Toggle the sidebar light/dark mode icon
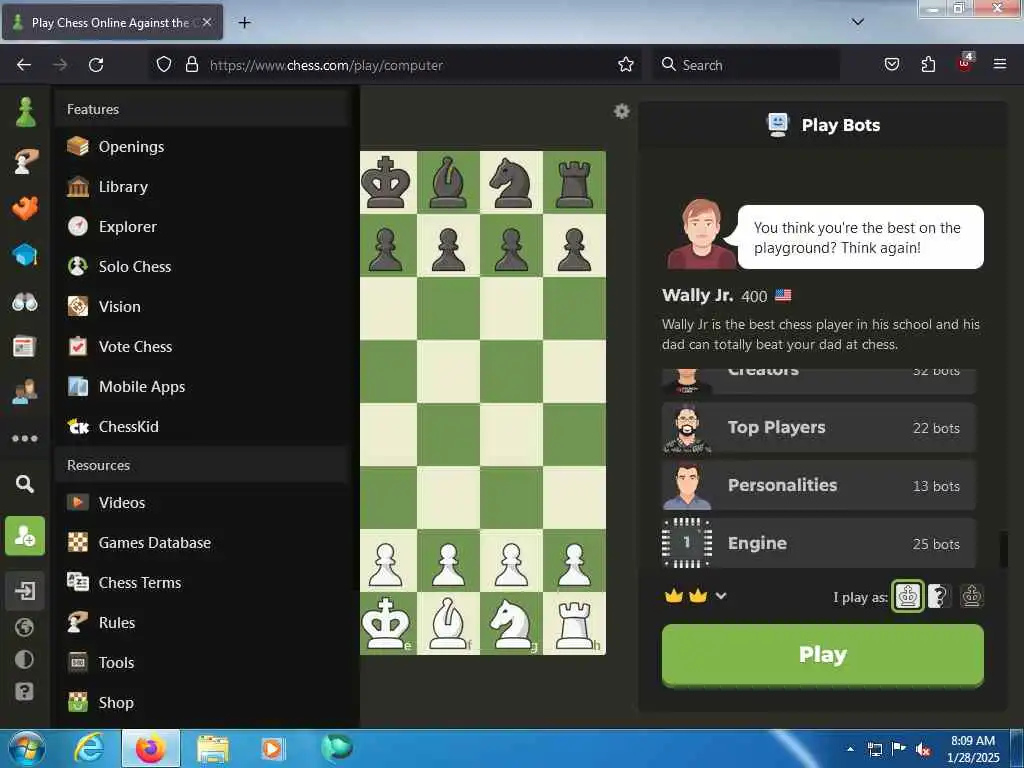Screen dimensions: 1024x768 (24, 659)
